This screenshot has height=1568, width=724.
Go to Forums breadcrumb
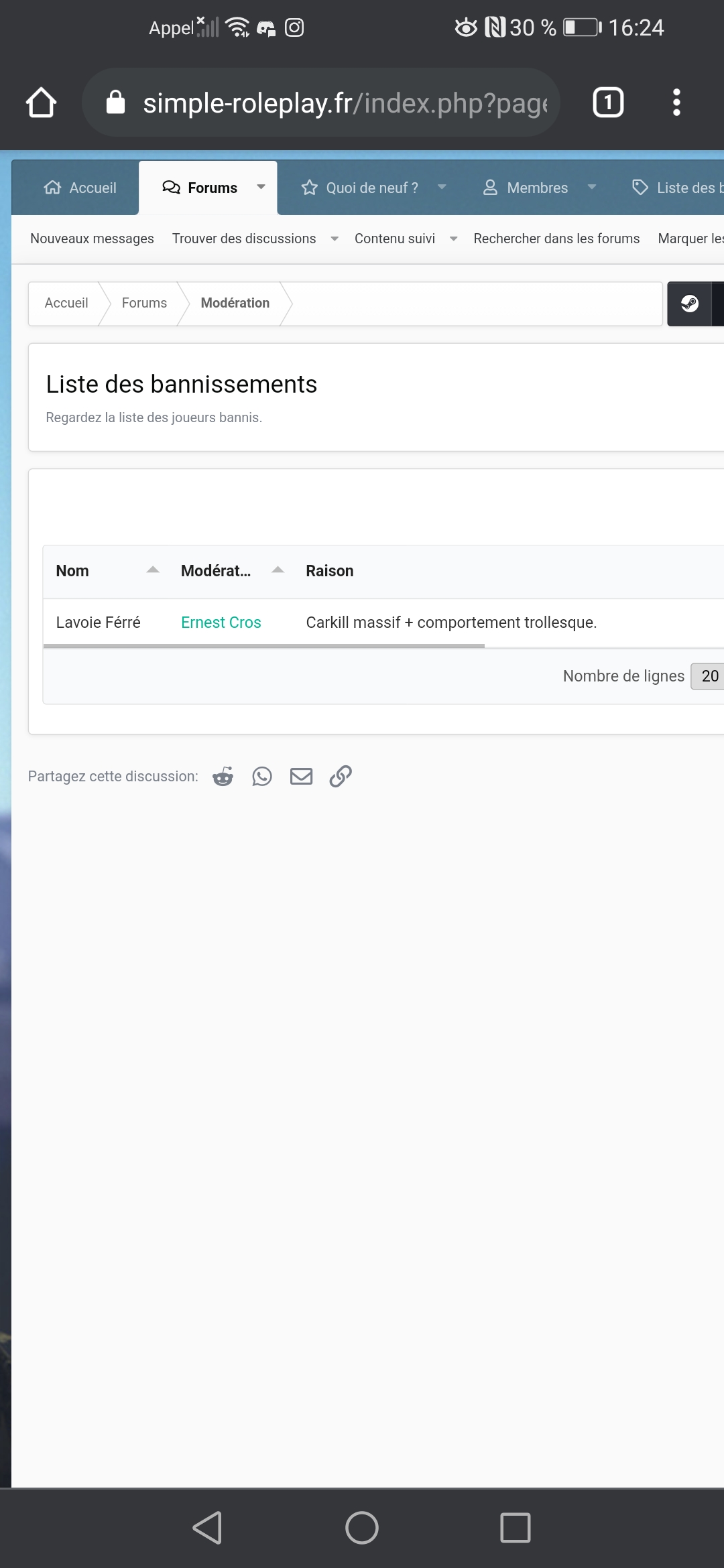tap(144, 303)
